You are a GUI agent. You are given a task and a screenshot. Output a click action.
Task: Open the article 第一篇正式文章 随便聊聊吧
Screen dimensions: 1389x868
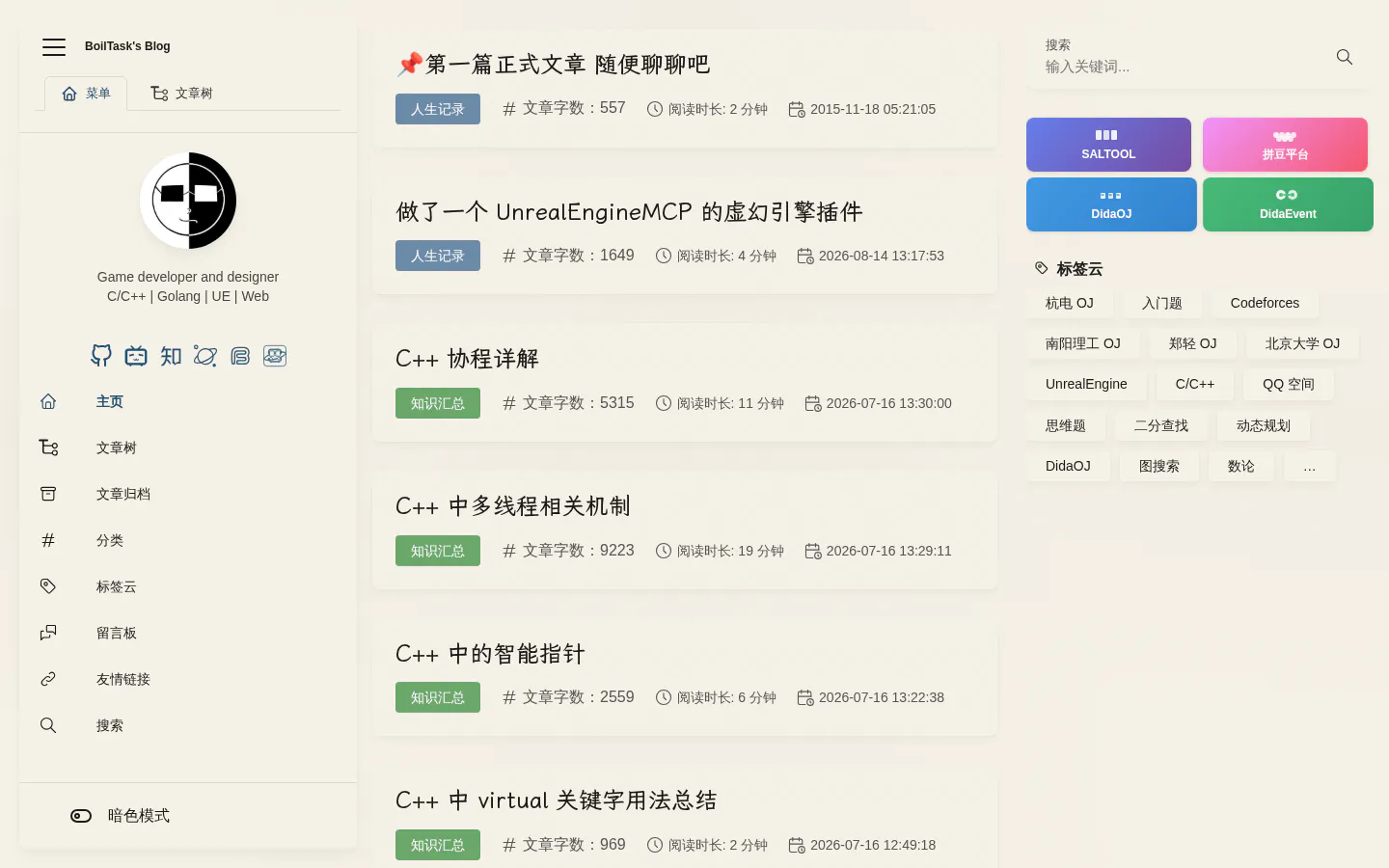[x=553, y=65]
